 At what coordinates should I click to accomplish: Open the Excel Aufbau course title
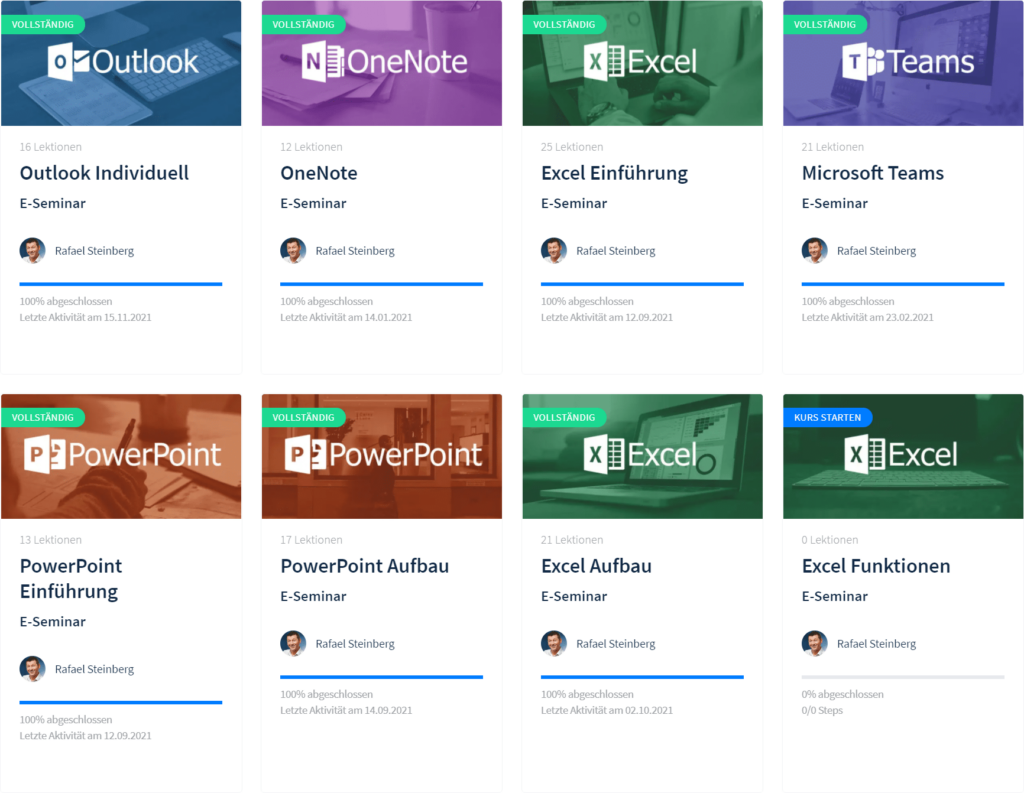(x=596, y=566)
